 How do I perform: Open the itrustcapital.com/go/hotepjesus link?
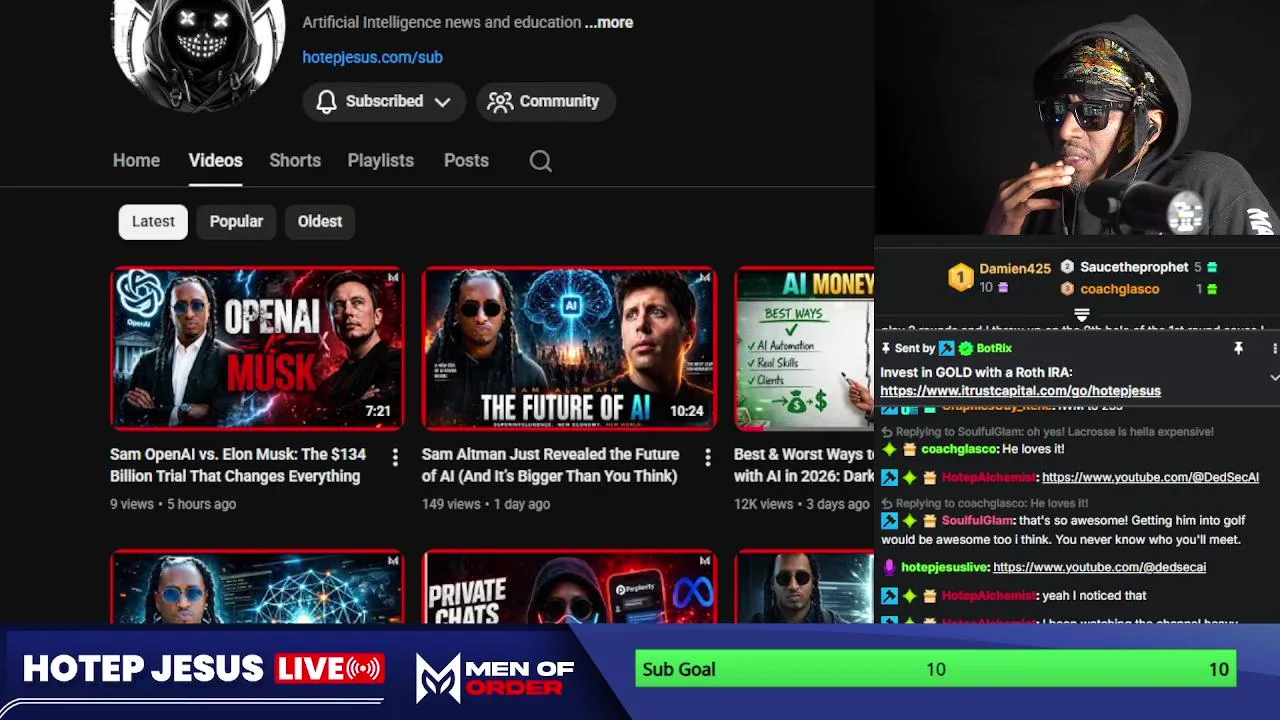[x=1020, y=391]
